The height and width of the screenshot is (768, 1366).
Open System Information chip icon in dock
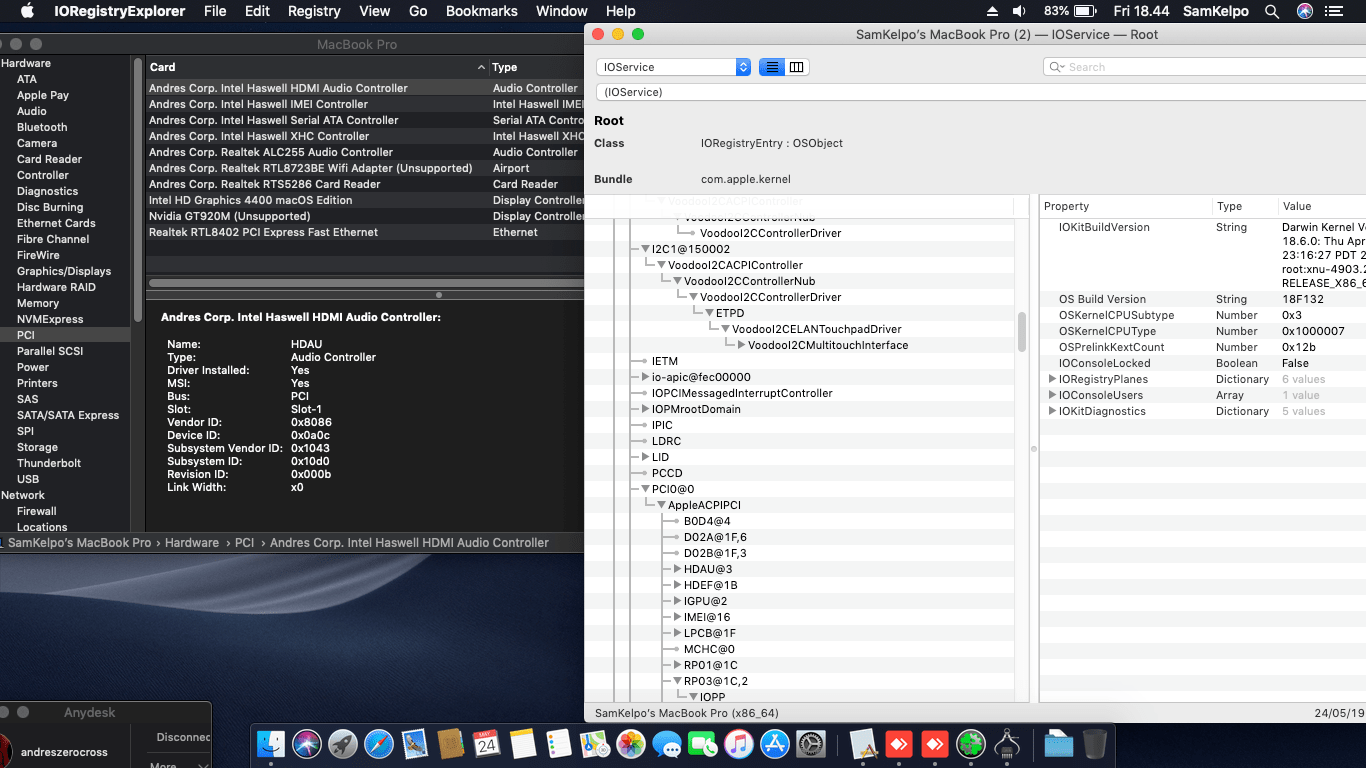[1007, 743]
